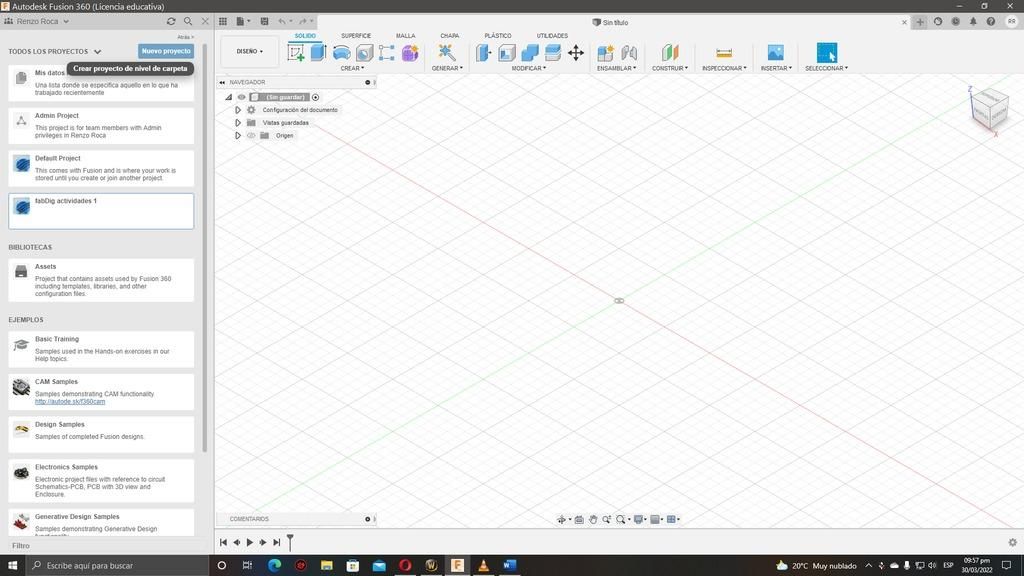Switch to the SUPERFICIE tab

[x=356, y=36]
